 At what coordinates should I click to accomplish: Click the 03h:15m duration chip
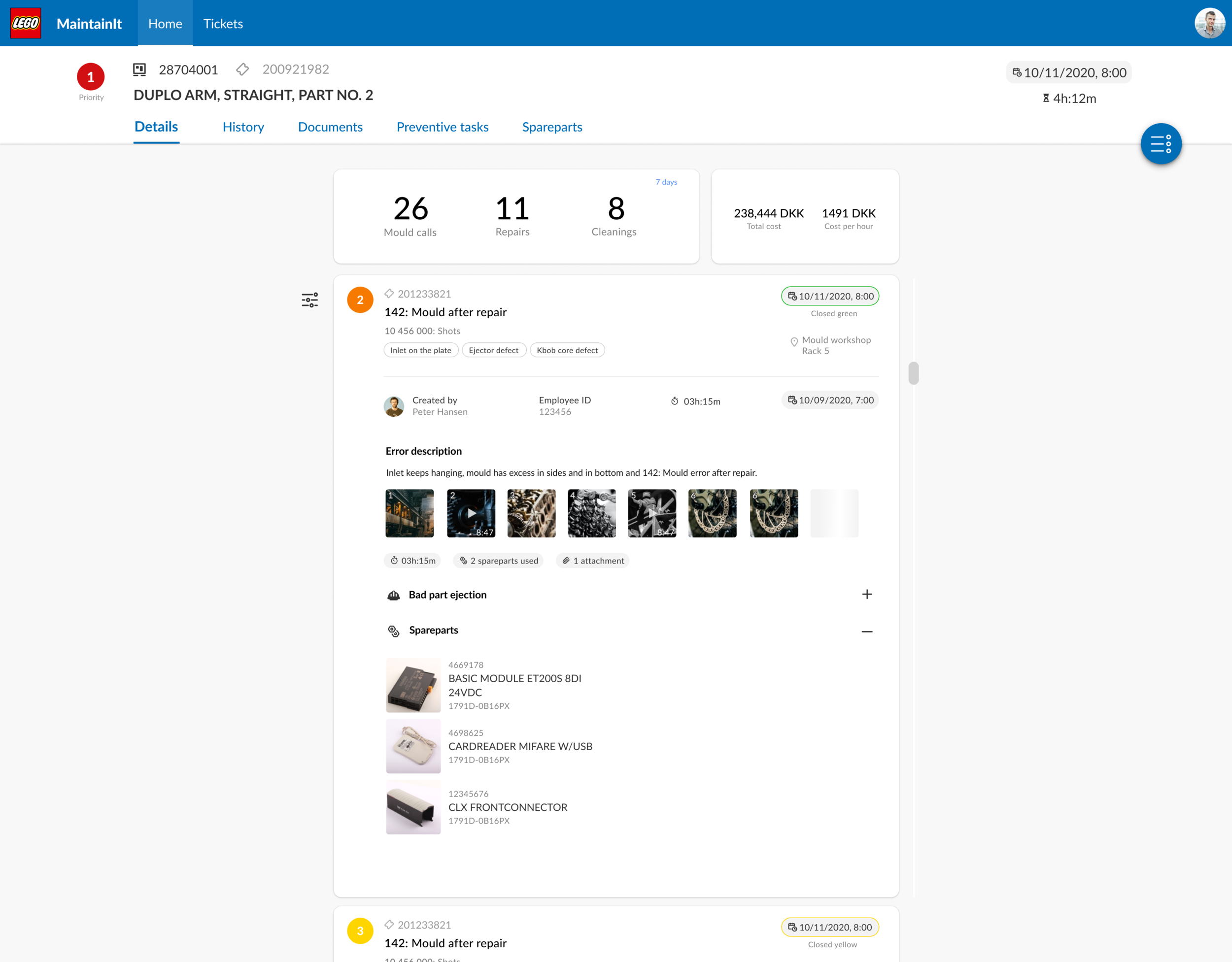(x=412, y=561)
